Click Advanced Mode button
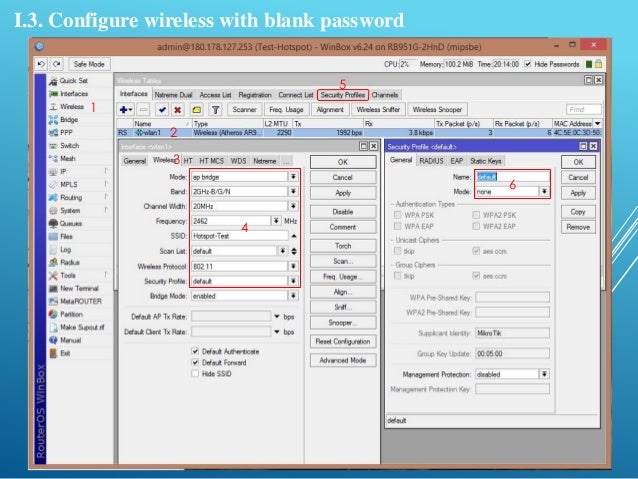This screenshot has height=479, width=638. point(343,360)
